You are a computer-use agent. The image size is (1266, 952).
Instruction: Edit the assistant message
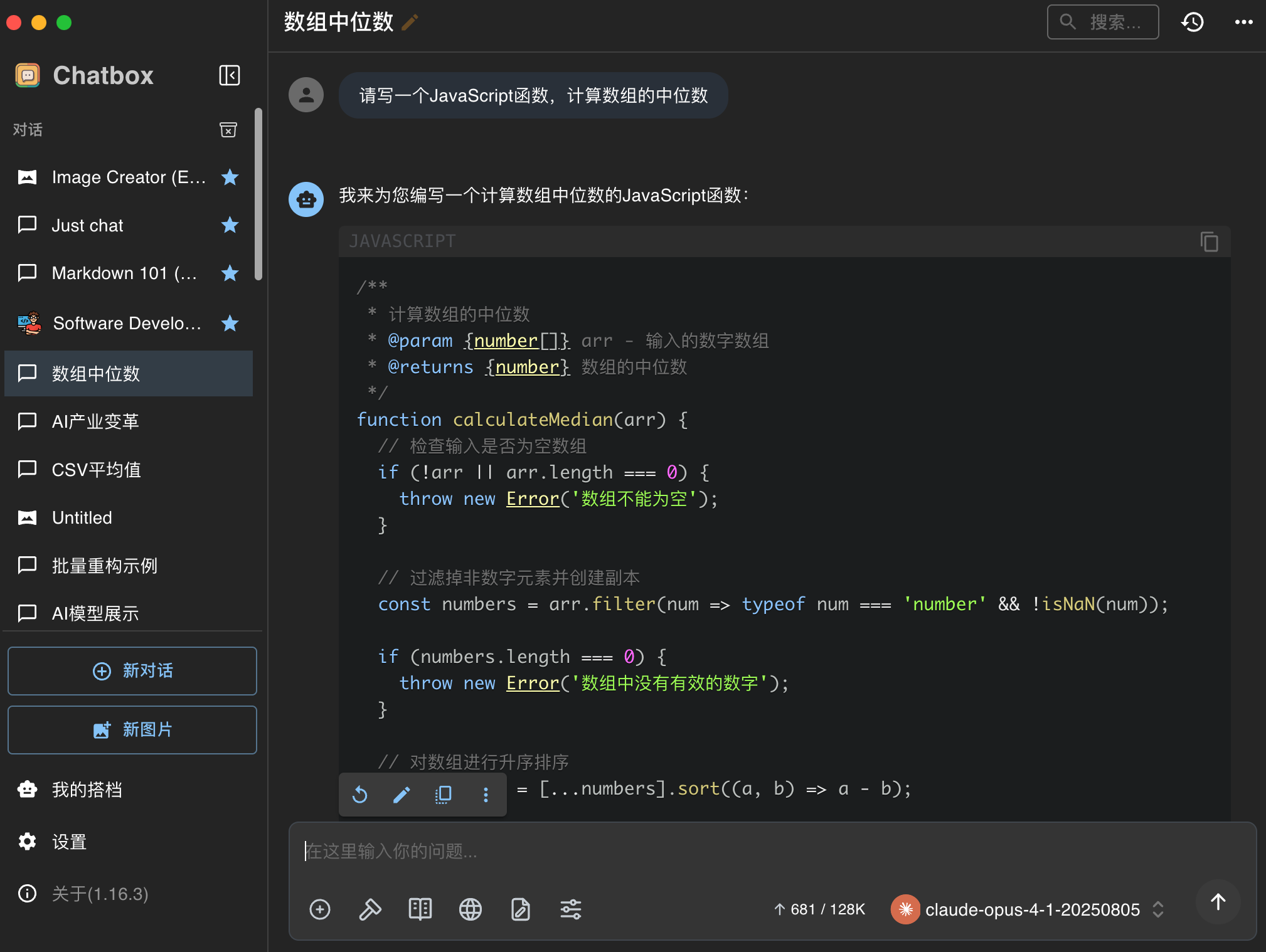(x=402, y=795)
